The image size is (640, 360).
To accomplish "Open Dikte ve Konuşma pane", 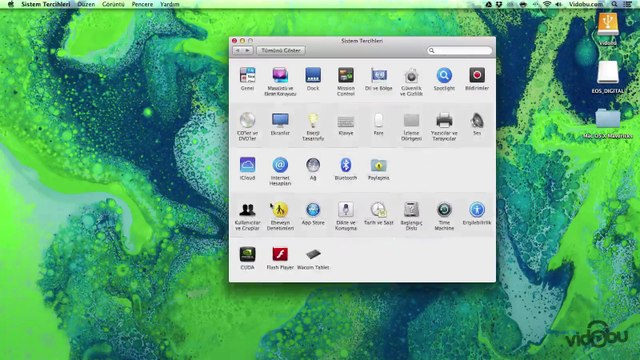I will click(x=346, y=210).
